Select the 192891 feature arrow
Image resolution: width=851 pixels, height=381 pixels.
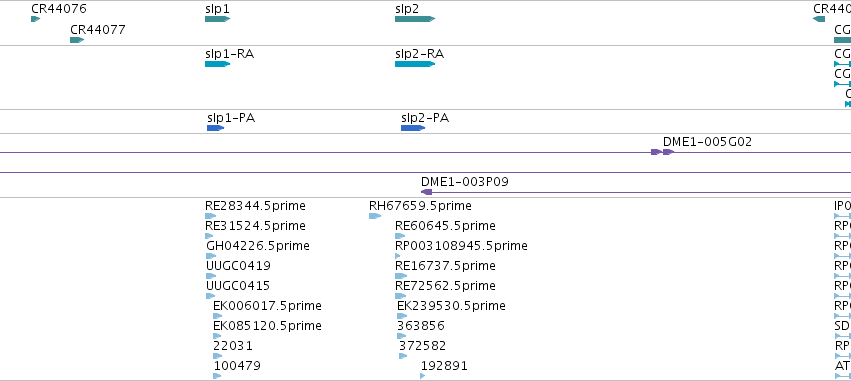click(x=423, y=376)
